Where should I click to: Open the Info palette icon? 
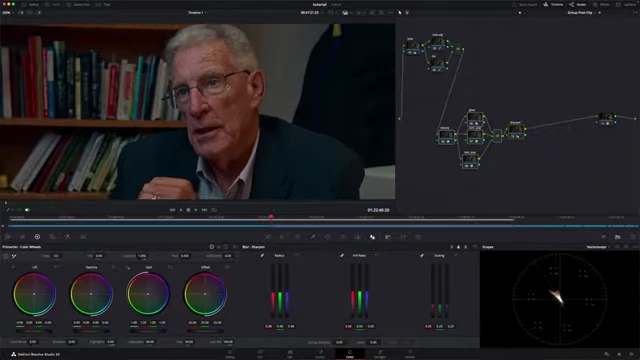(633, 237)
